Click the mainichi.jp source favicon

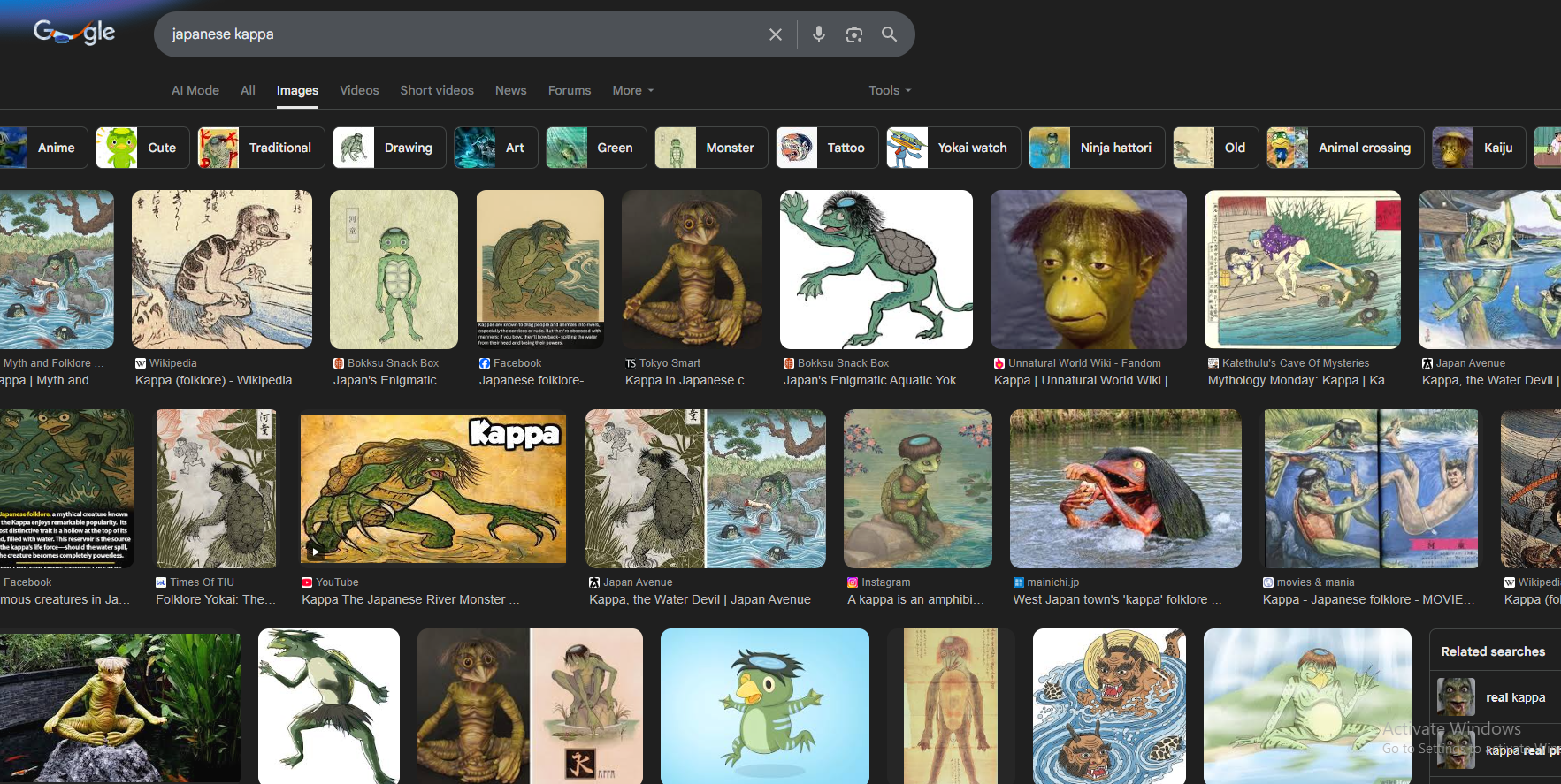click(x=1018, y=582)
